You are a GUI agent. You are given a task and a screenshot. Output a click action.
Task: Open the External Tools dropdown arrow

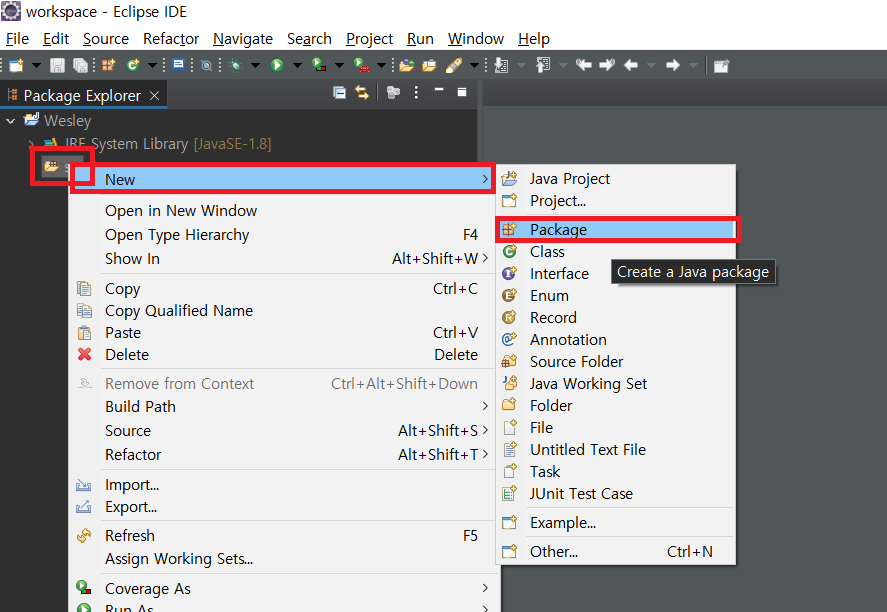(x=382, y=66)
